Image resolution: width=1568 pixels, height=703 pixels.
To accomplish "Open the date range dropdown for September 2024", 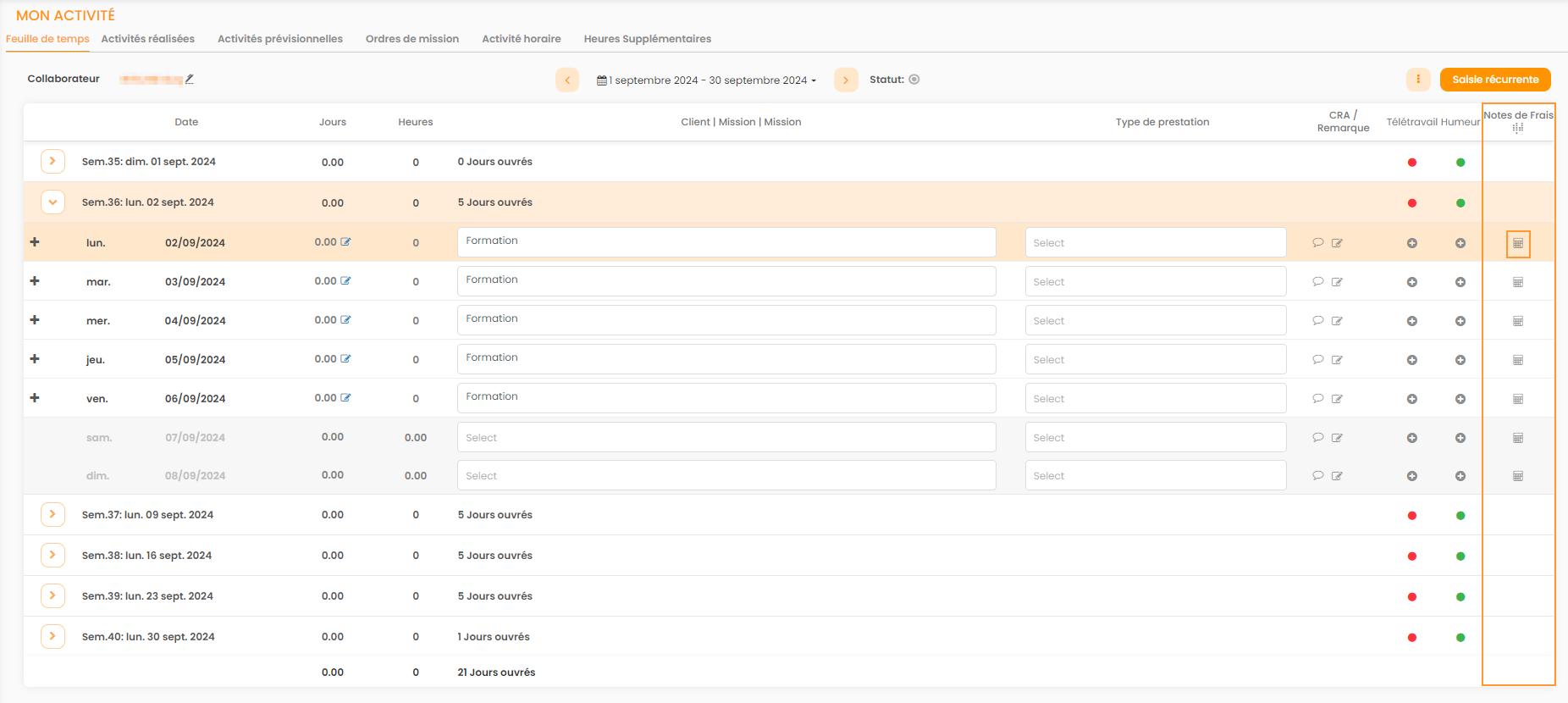I will click(707, 80).
